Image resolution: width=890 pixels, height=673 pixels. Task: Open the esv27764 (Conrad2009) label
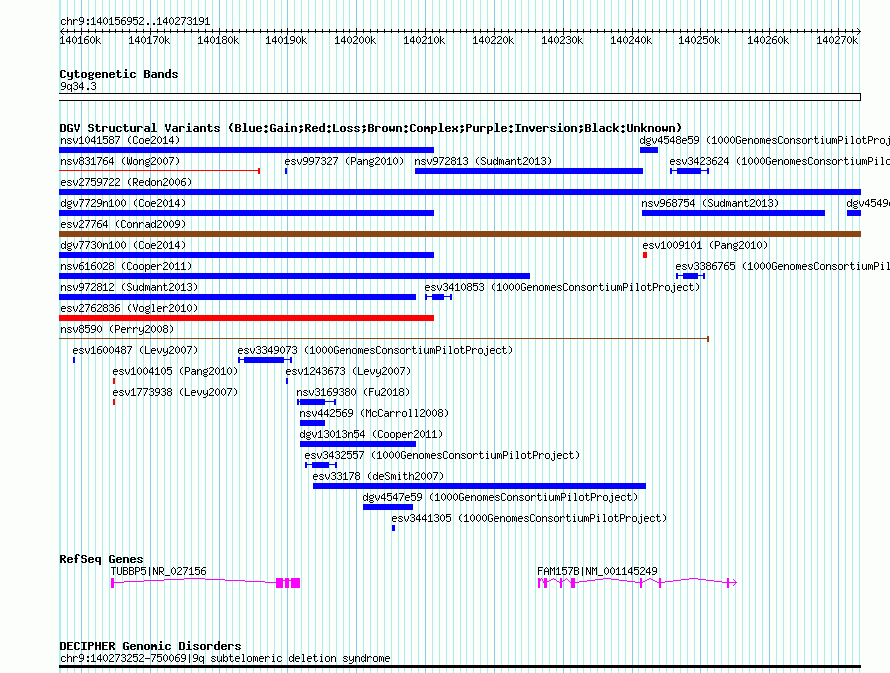point(123,224)
